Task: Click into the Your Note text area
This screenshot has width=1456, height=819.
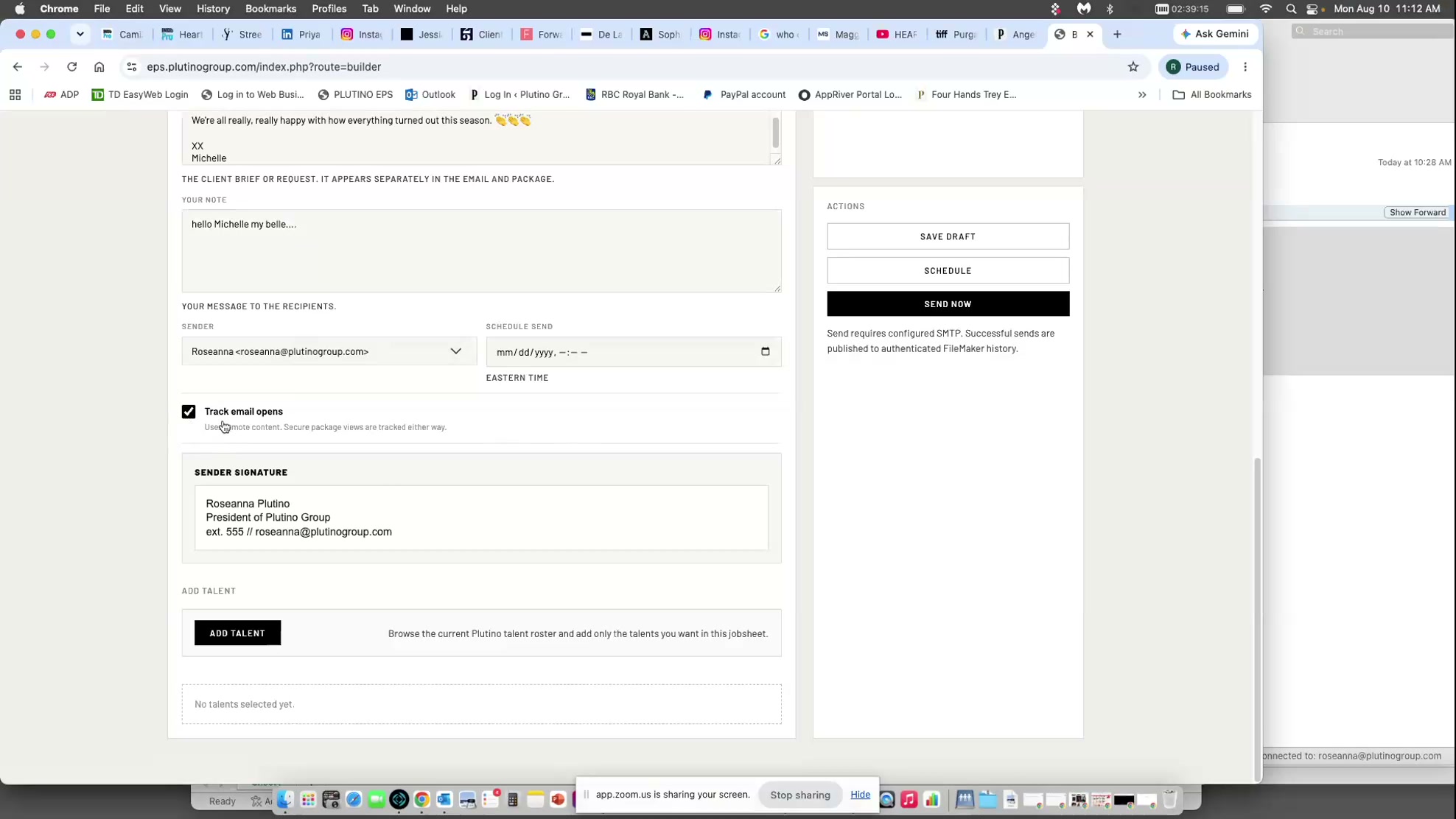Action: 481,251
